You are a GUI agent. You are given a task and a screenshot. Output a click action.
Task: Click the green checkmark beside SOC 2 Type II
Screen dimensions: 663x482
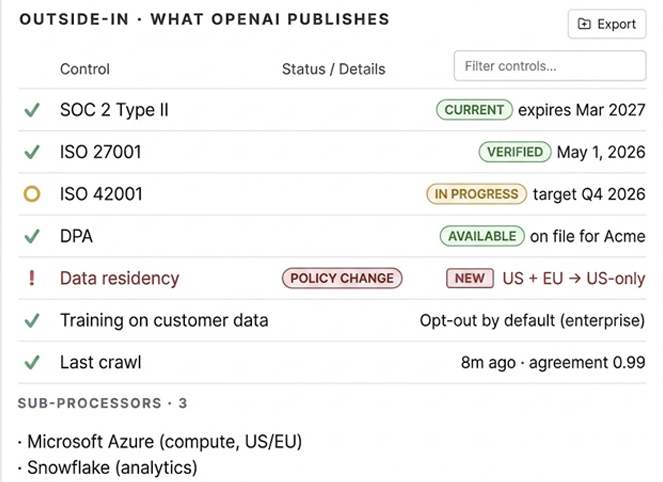tap(32, 110)
